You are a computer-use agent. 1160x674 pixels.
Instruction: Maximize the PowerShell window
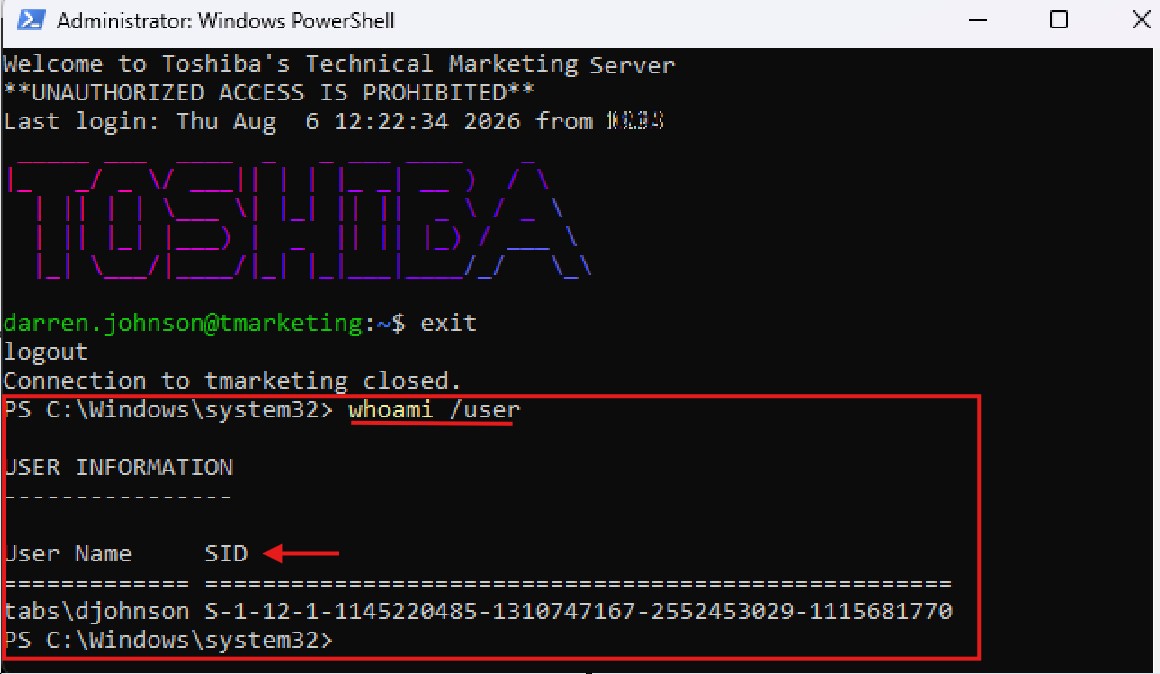[1059, 19]
